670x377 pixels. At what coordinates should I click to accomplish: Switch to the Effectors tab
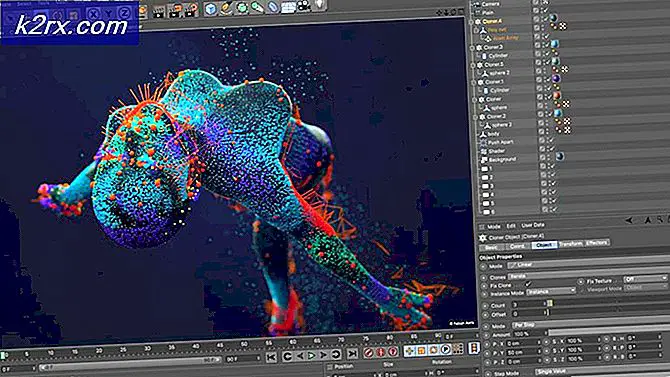[x=597, y=242]
